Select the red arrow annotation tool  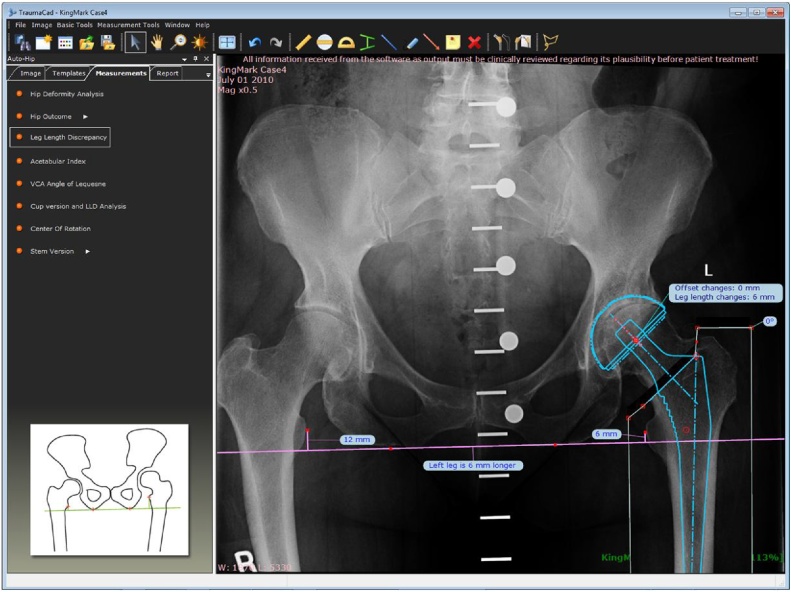pos(431,43)
